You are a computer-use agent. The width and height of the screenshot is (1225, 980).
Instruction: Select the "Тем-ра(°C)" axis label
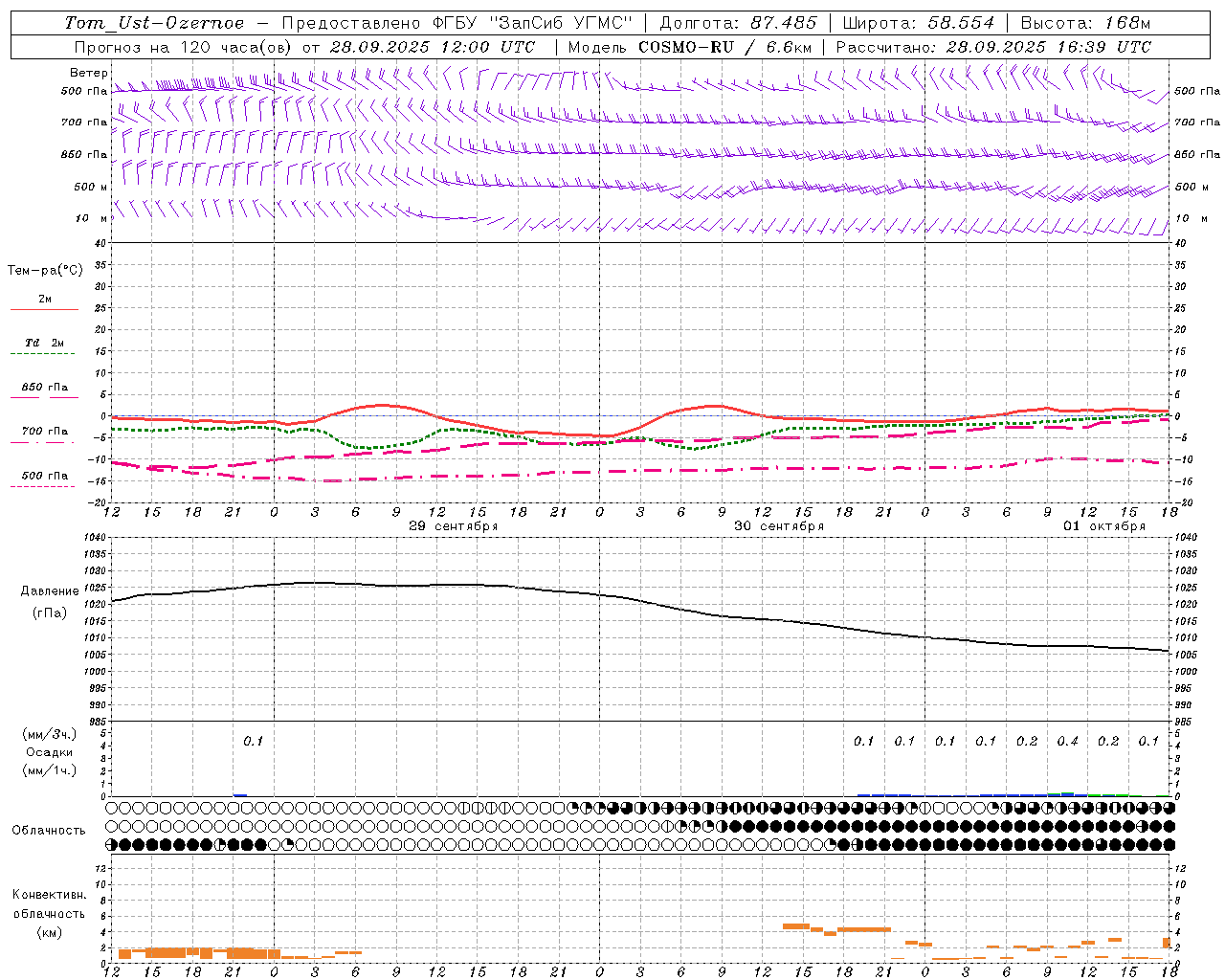(45, 271)
